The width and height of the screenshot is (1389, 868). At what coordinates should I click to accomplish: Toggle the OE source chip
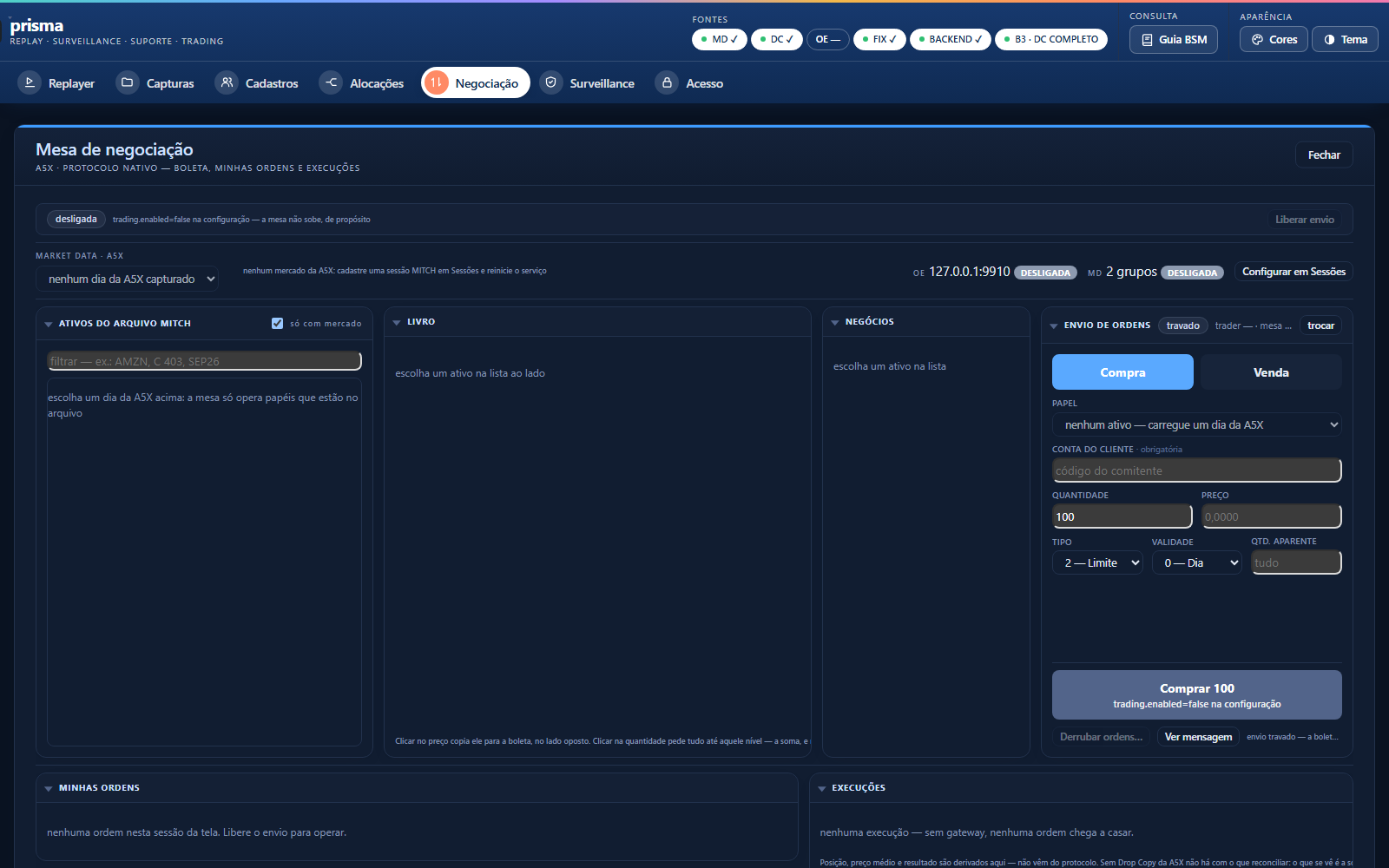[x=828, y=39]
